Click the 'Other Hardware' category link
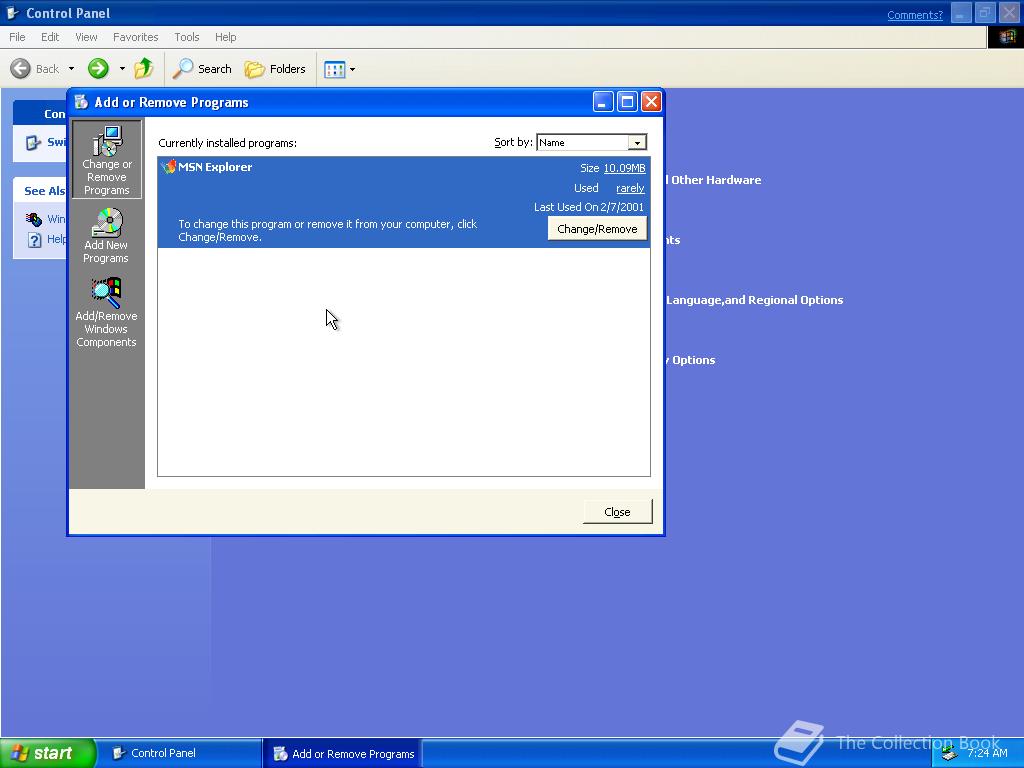The height and width of the screenshot is (768, 1024). 713,180
